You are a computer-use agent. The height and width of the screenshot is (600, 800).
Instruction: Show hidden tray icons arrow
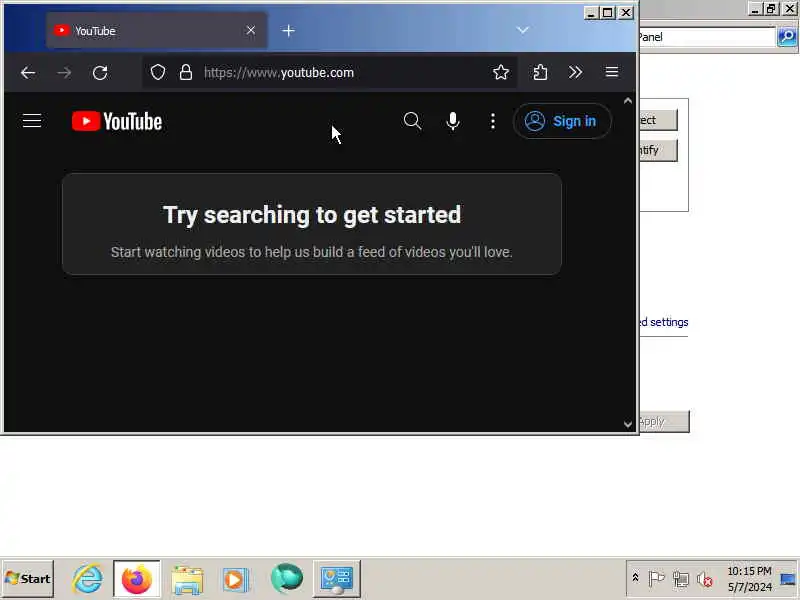[635, 578]
